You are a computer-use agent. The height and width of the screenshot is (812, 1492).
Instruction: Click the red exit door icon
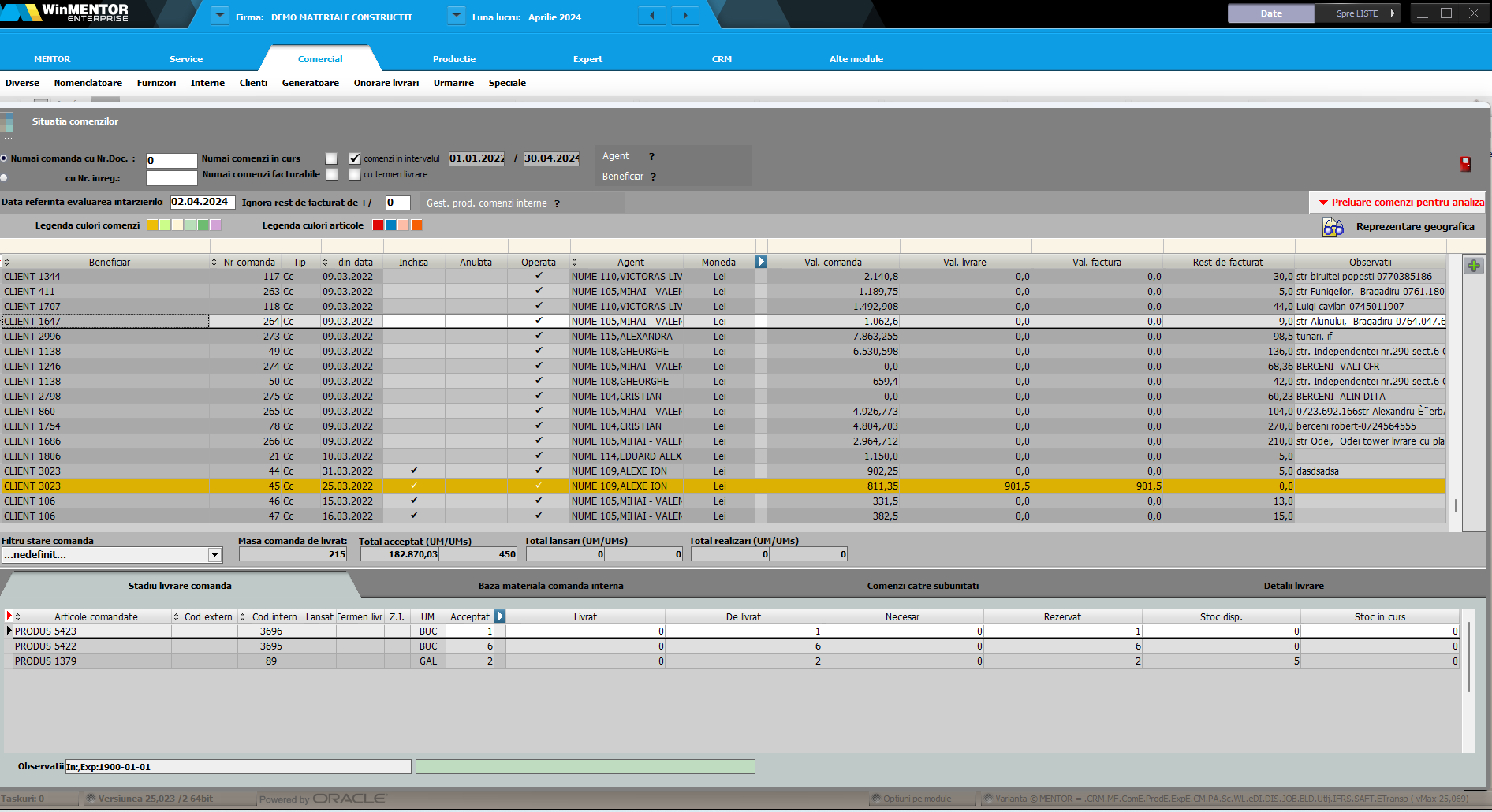point(1465,164)
